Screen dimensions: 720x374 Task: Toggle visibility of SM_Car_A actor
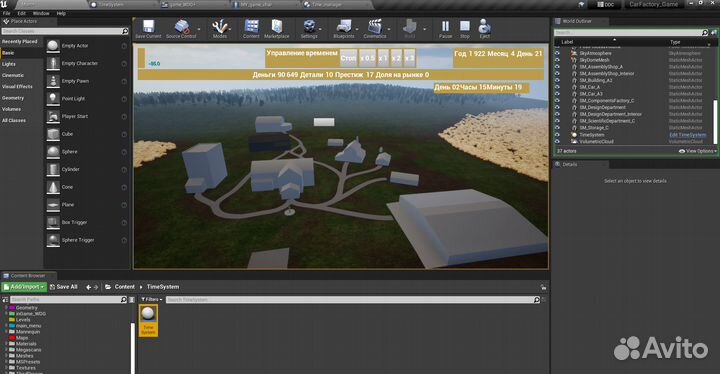tap(557, 87)
